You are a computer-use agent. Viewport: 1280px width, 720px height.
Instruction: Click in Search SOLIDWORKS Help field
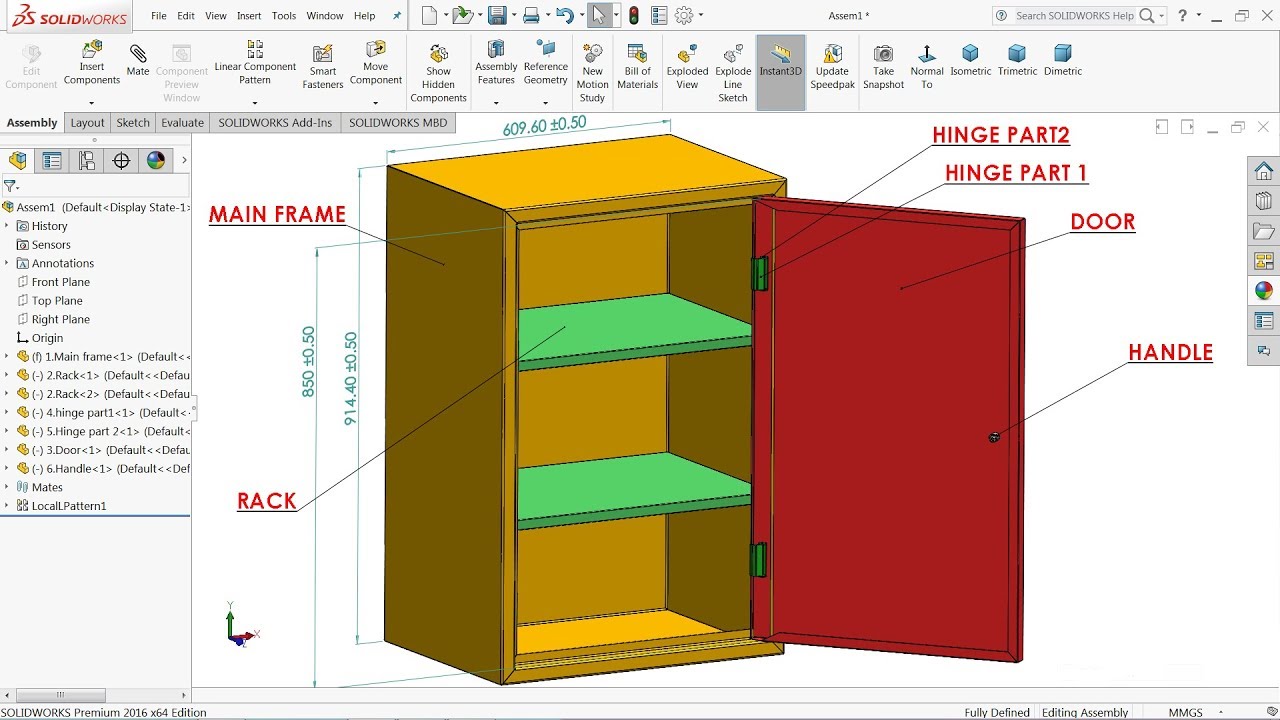click(1074, 16)
